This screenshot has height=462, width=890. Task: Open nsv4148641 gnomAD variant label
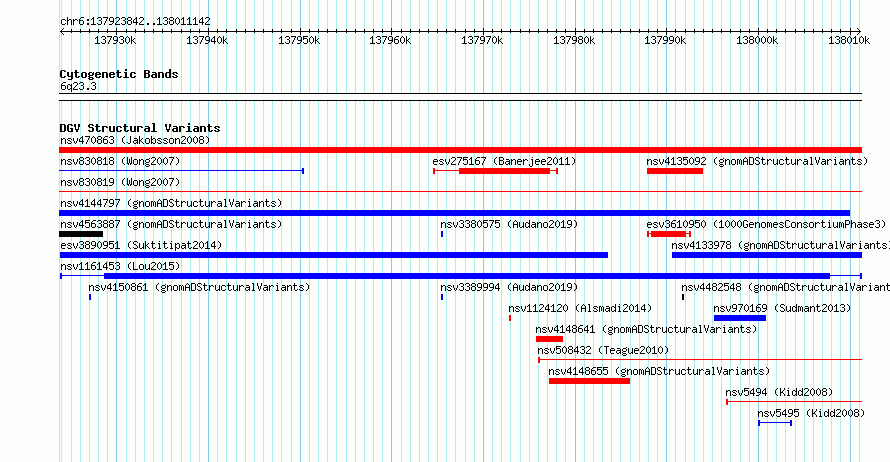[x=646, y=329]
